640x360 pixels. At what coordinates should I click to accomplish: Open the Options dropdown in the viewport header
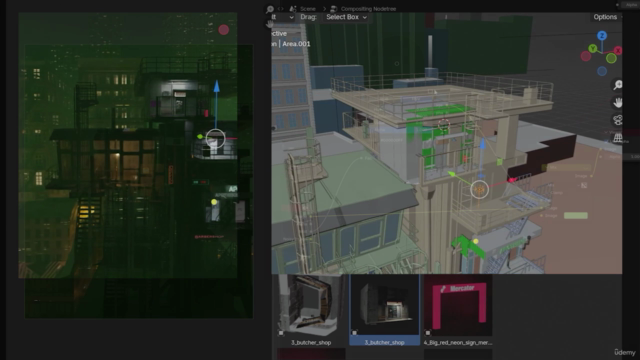coord(606,17)
